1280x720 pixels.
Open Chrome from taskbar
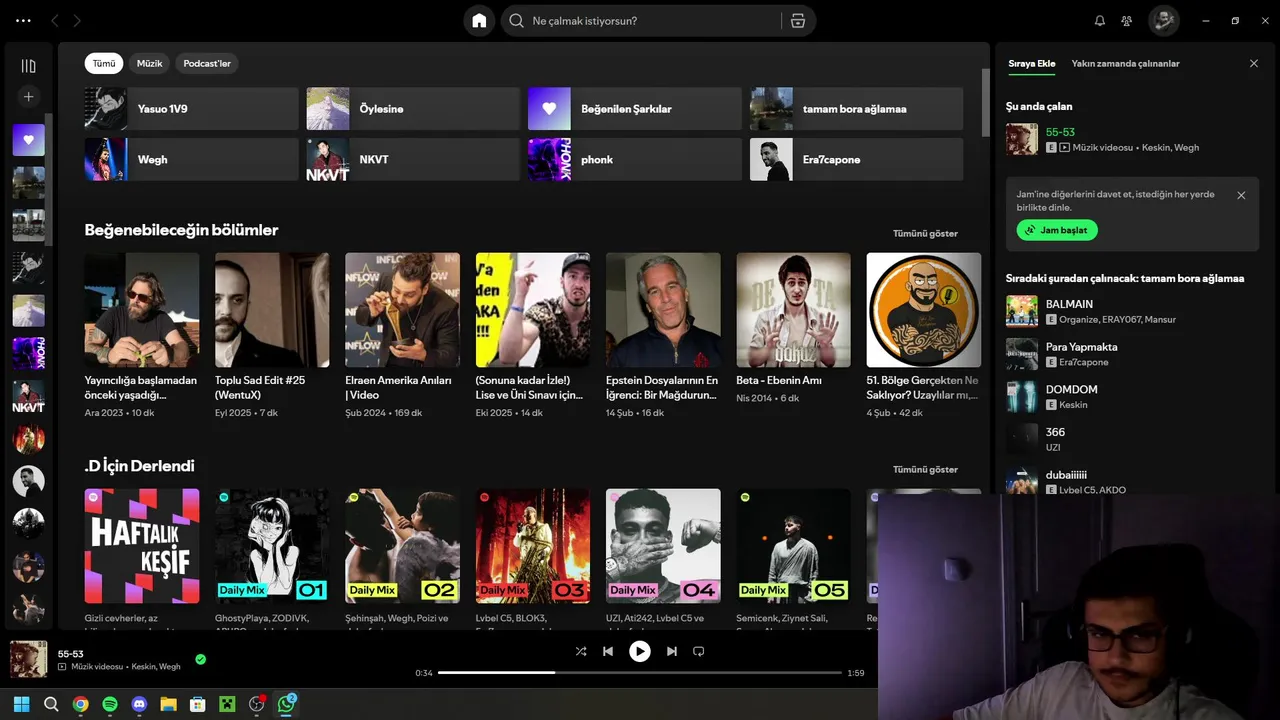(x=80, y=704)
